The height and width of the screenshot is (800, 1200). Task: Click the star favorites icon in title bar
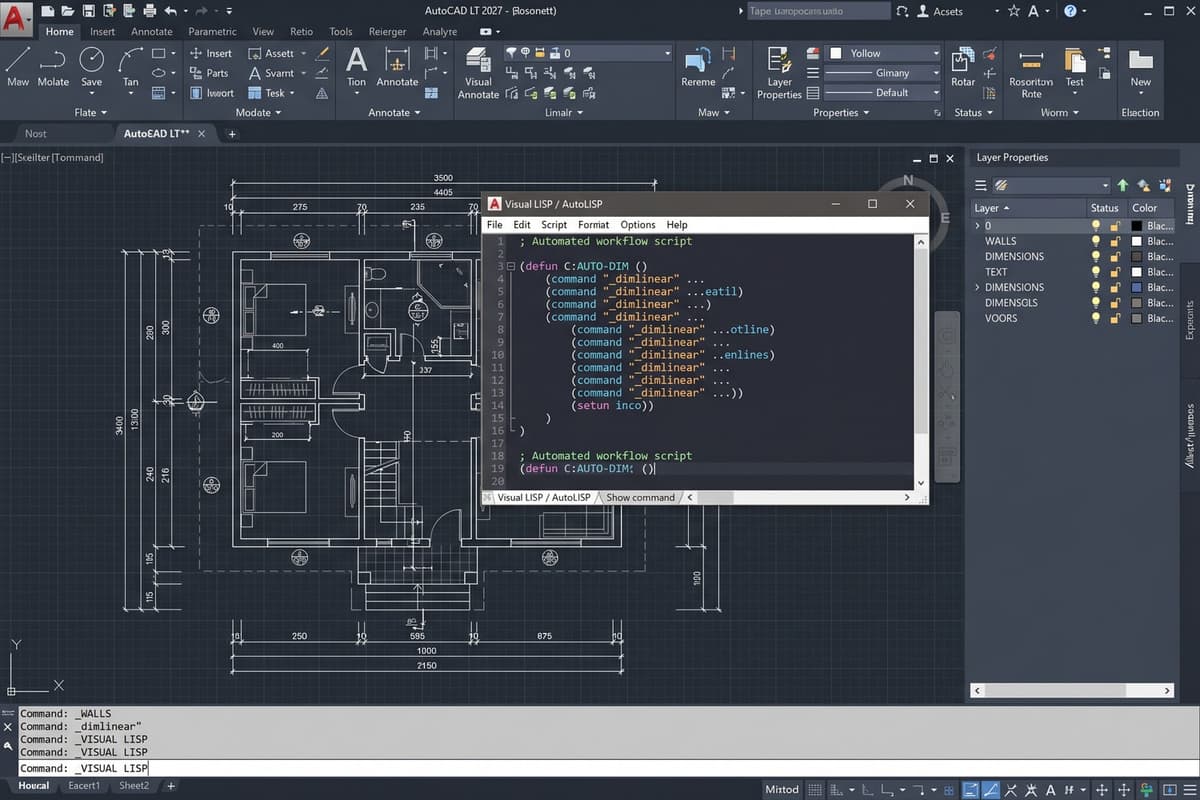pos(1014,10)
